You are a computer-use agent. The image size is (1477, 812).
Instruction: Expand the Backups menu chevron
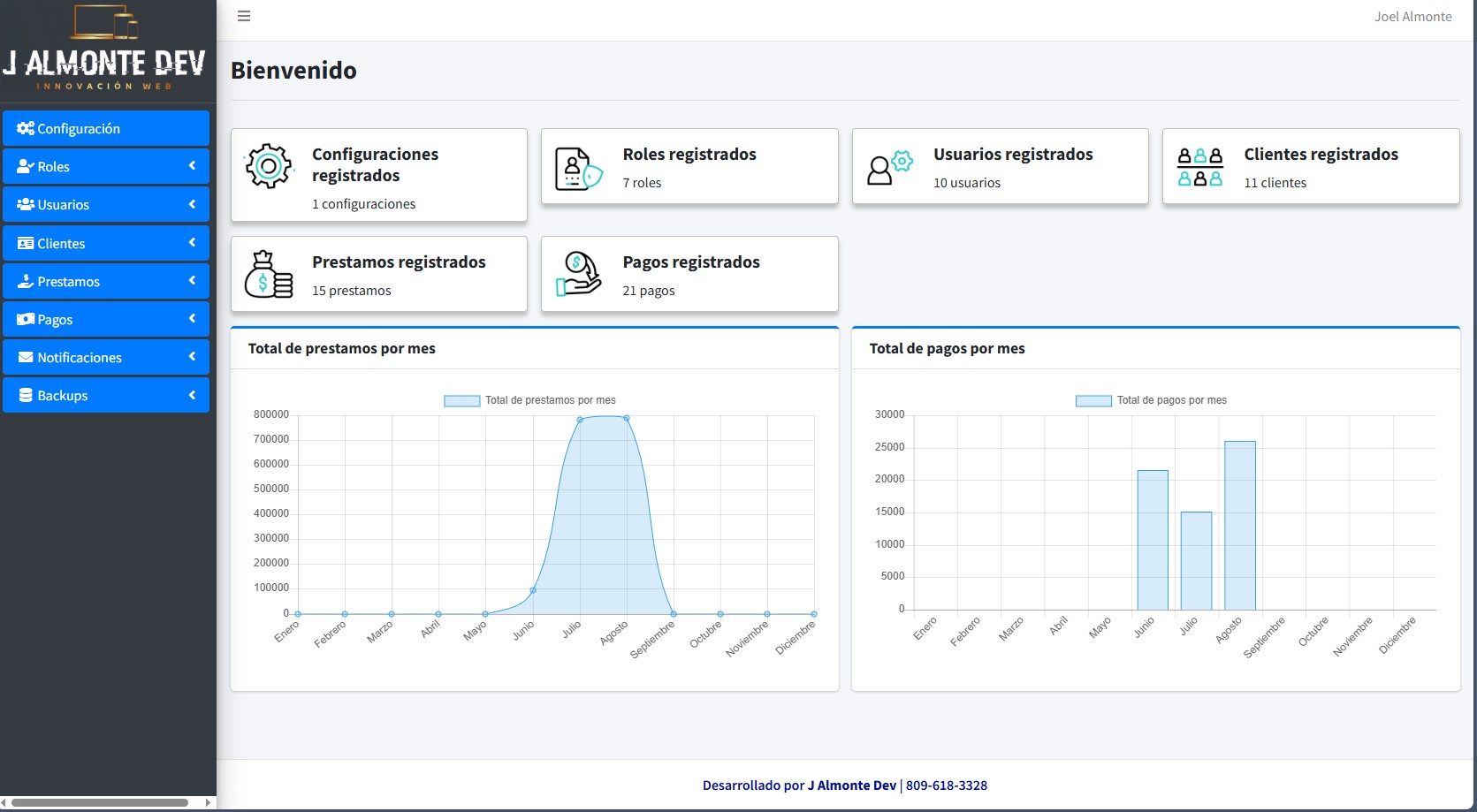[192, 395]
